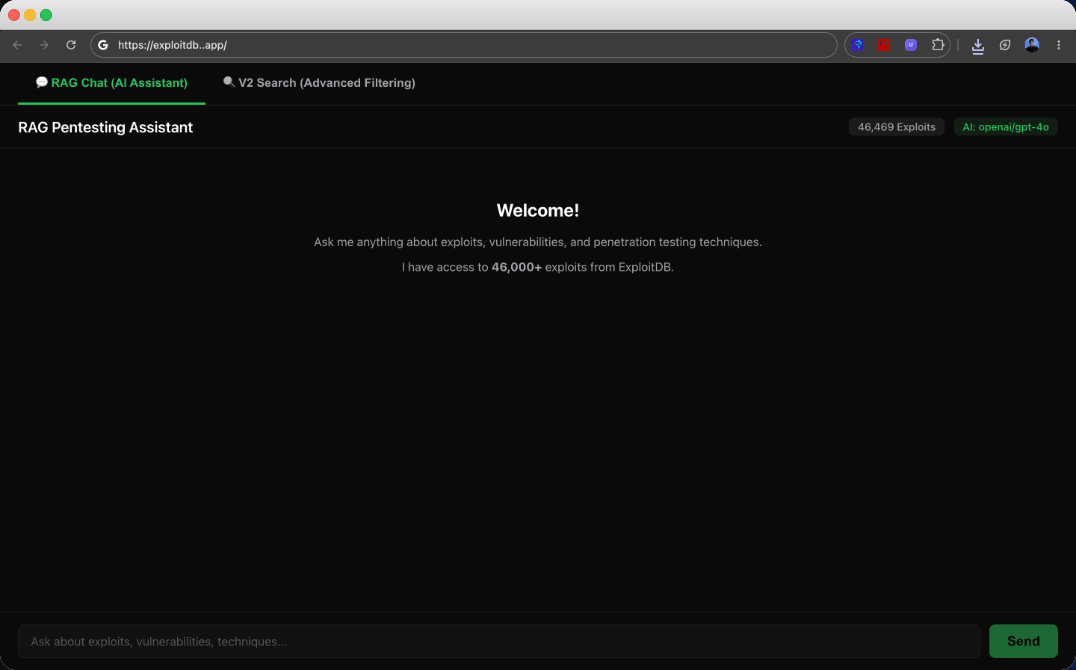The height and width of the screenshot is (670, 1076).
Task: Click the Google icon in address bar
Action: 103,45
